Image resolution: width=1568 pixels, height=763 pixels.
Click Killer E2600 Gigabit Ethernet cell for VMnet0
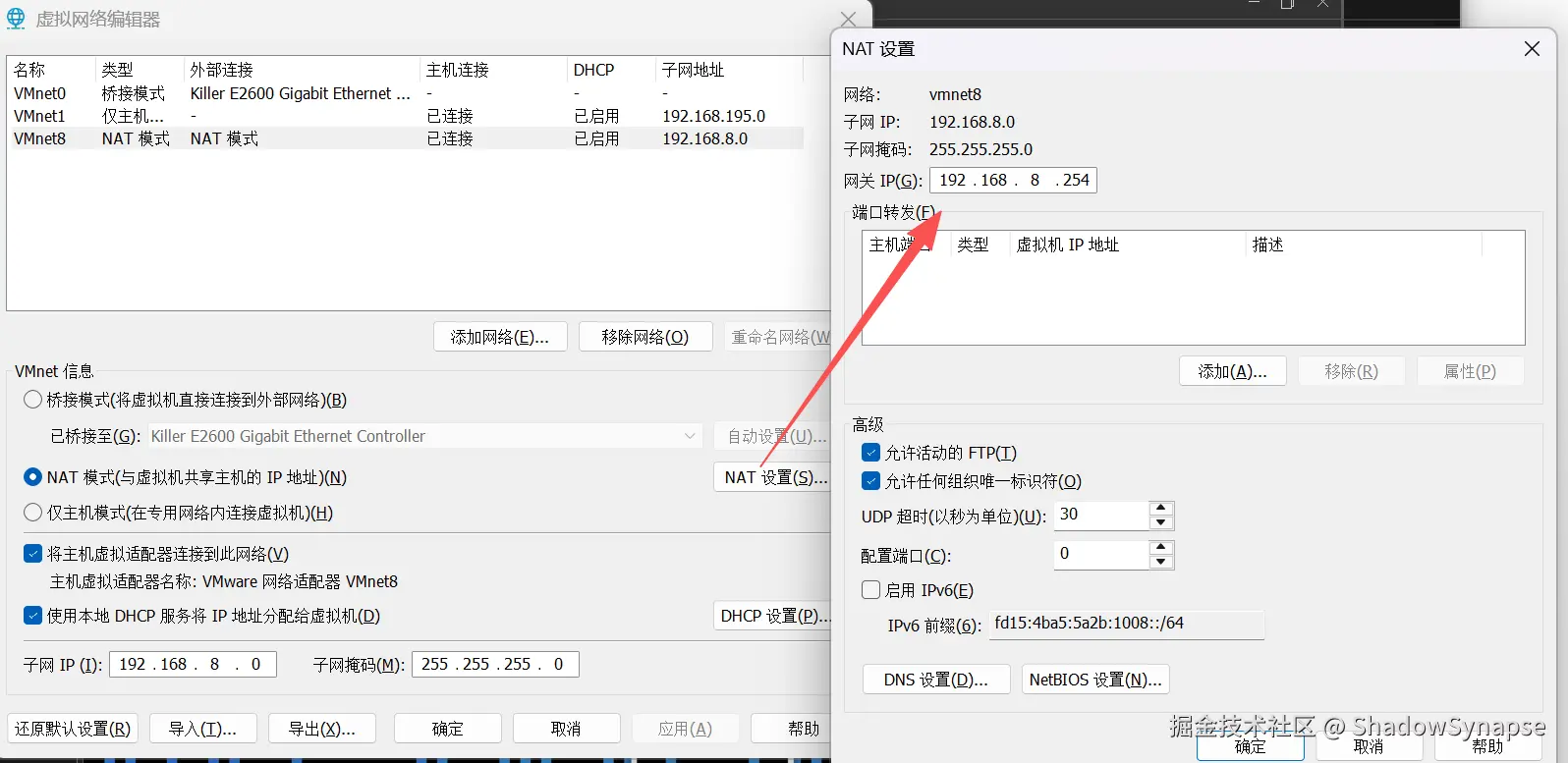click(301, 93)
